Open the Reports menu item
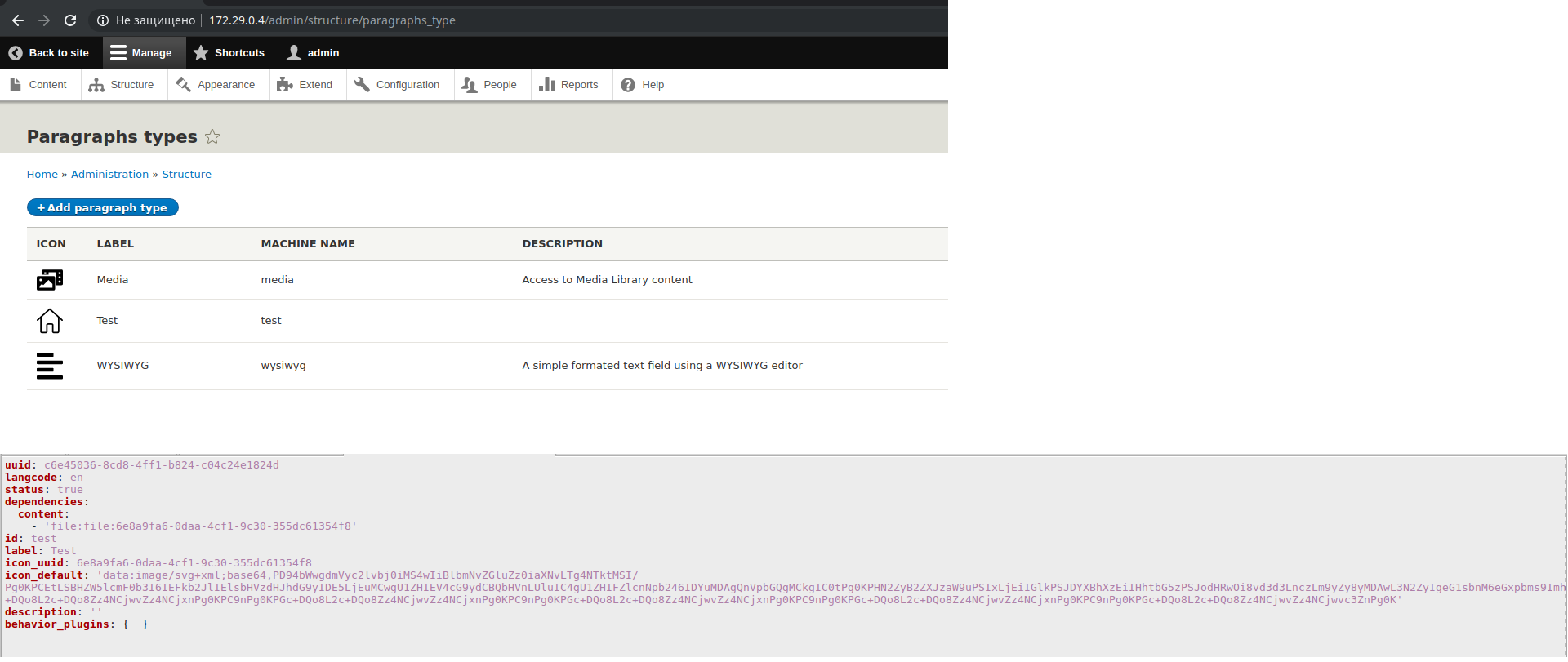The height and width of the screenshot is (662, 1568). 570,85
